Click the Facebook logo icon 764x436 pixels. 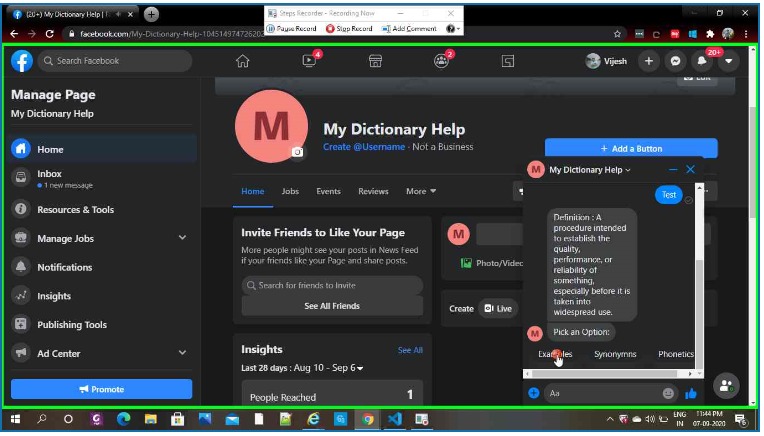(21, 61)
